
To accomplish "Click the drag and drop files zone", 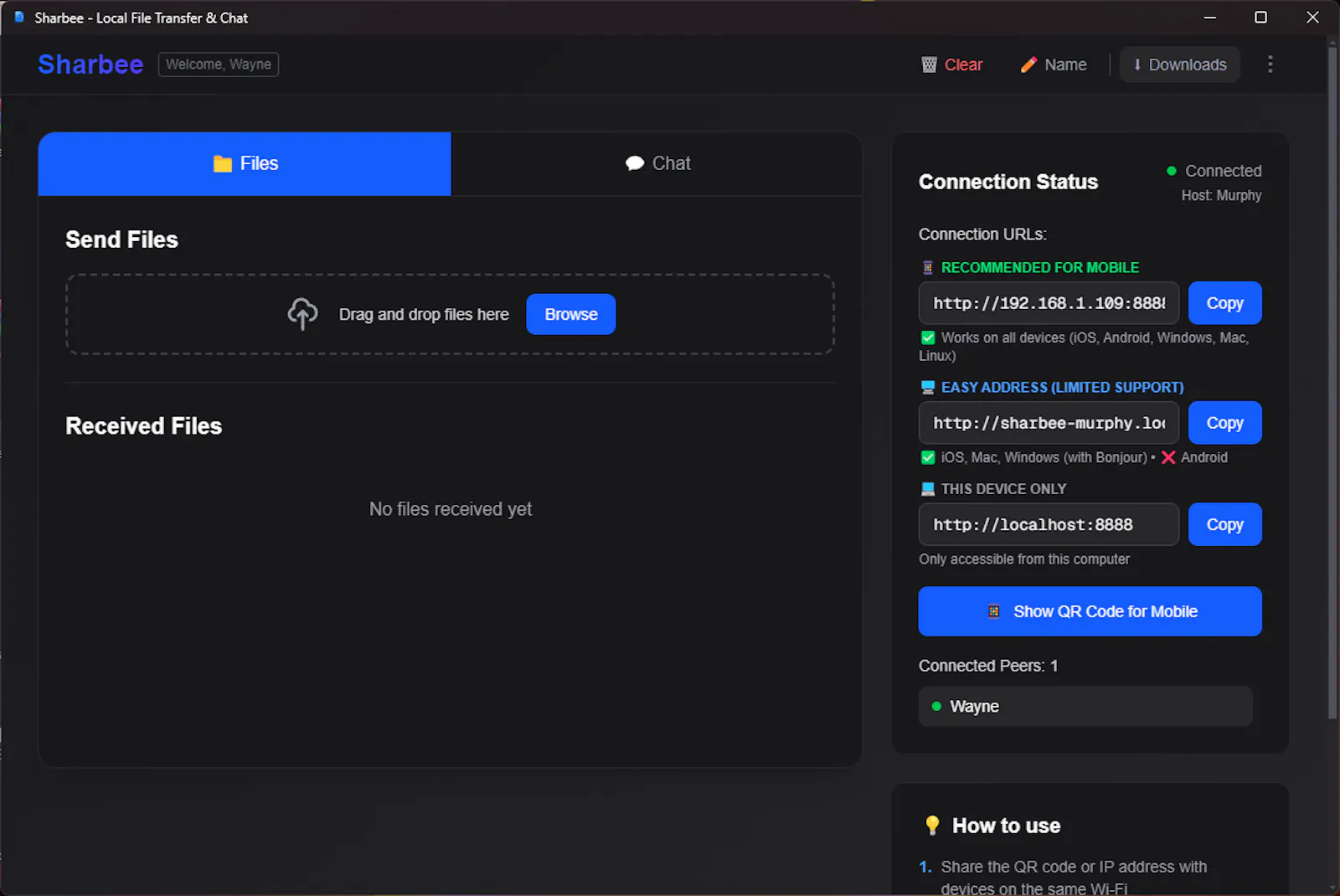I will pyautogui.click(x=450, y=314).
